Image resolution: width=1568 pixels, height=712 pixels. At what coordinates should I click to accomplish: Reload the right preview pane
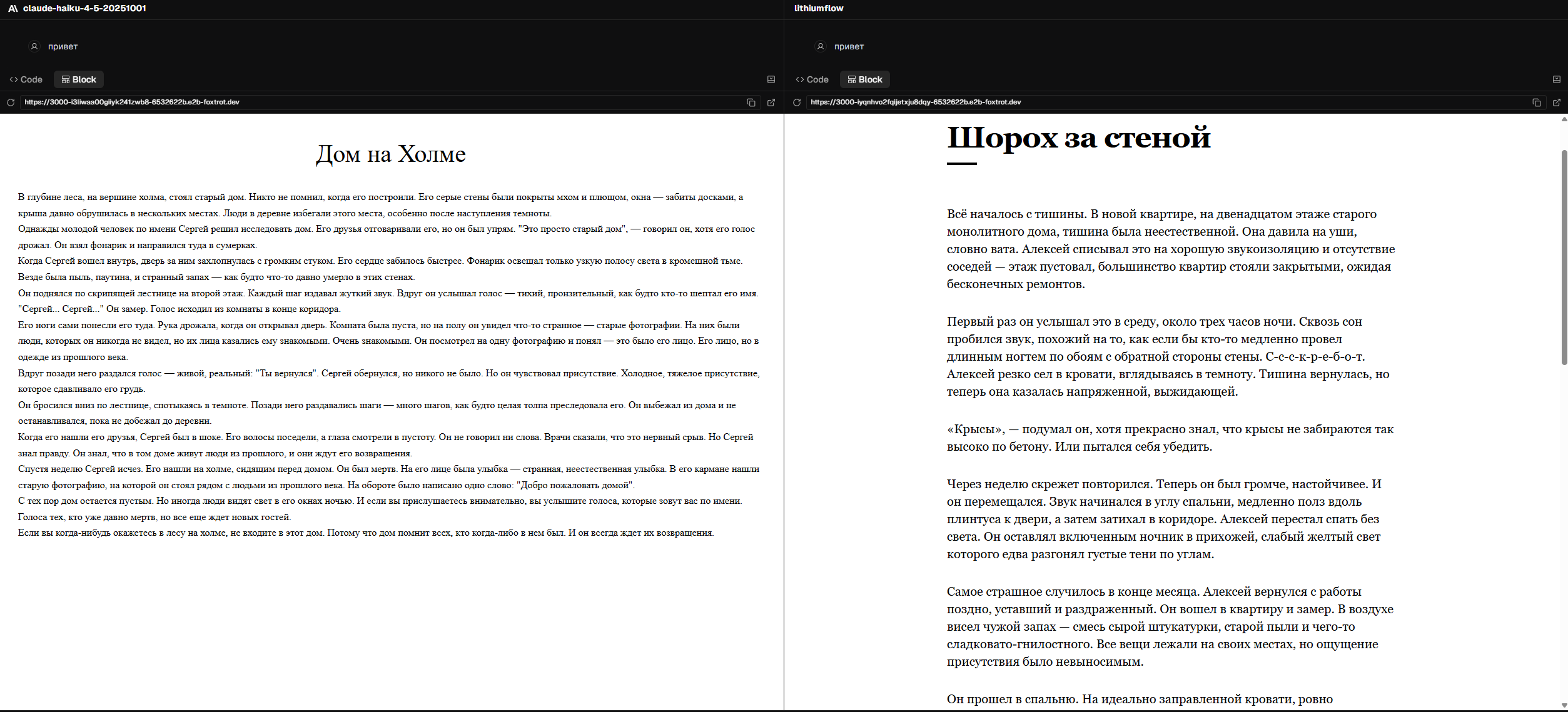[x=797, y=103]
